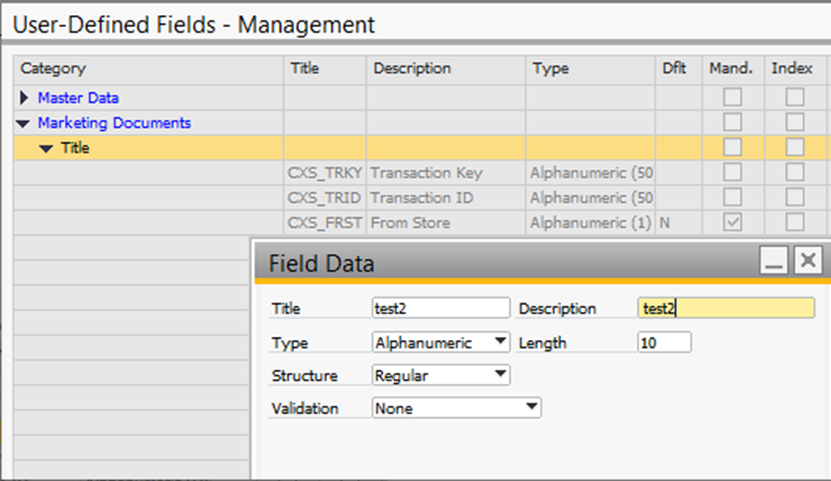This screenshot has height=481, width=831.
Task: Expand the Master Data category arrow
Action: pos(24,97)
